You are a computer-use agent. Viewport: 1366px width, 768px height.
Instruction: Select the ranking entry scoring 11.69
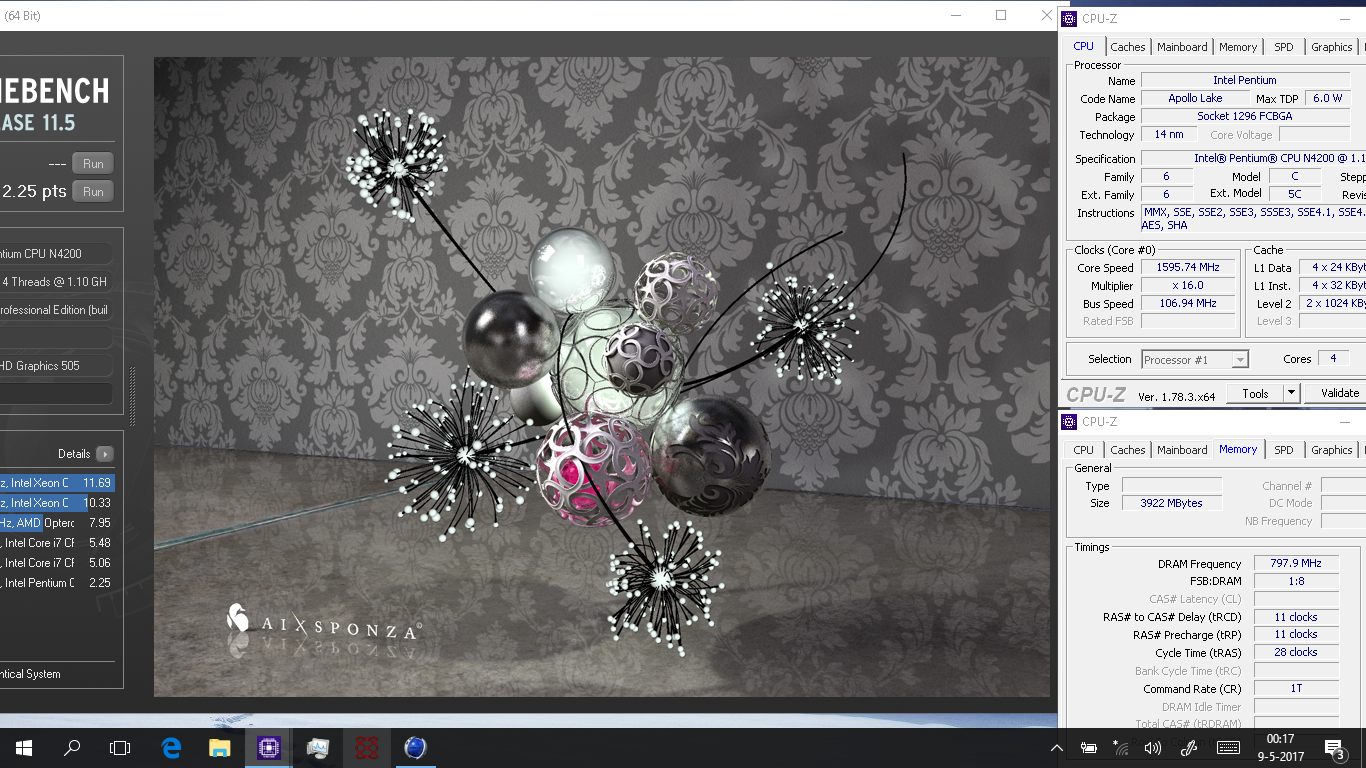[x=57, y=483]
